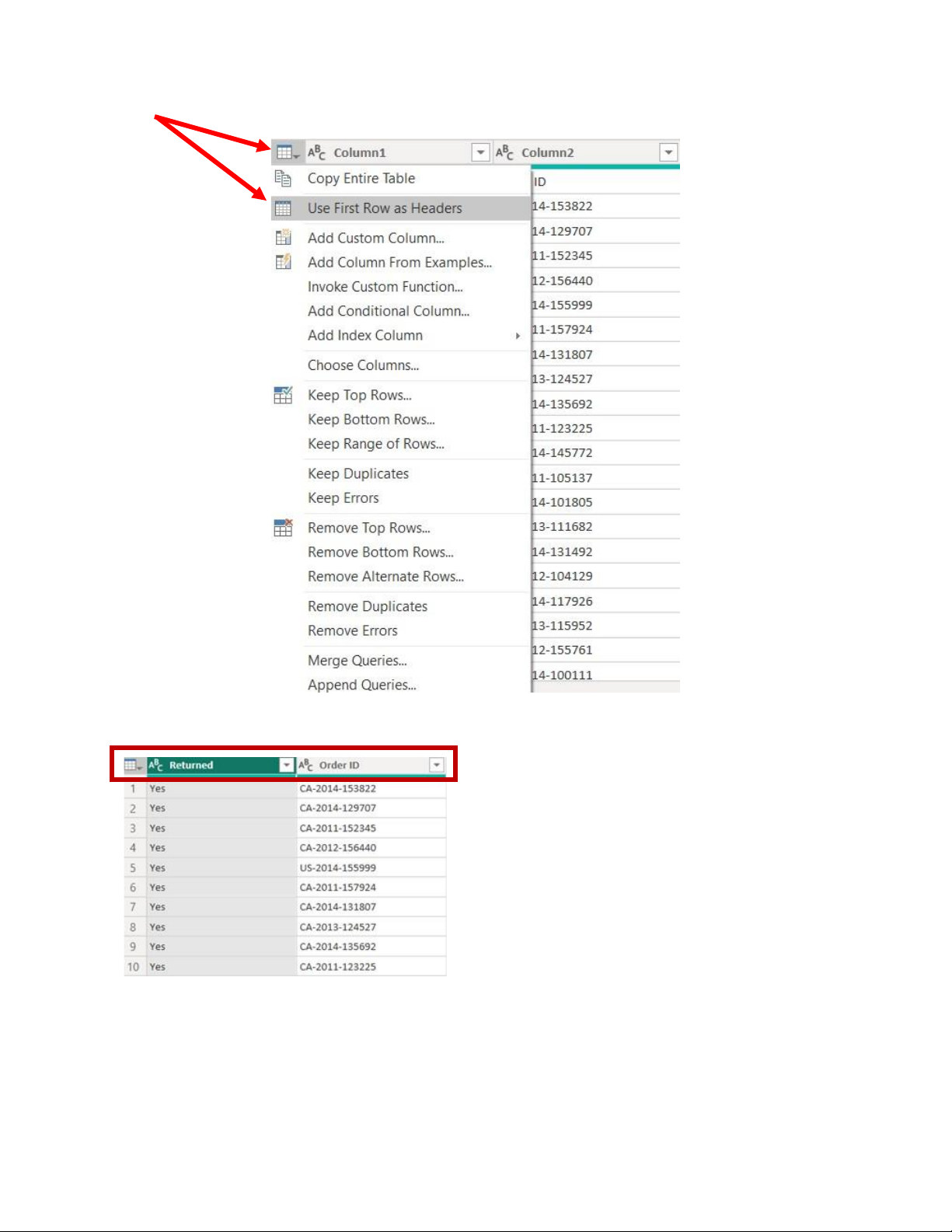
Task: Open the Column2 filter dropdown arrow
Action: pyautogui.click(x=668, y=152)
